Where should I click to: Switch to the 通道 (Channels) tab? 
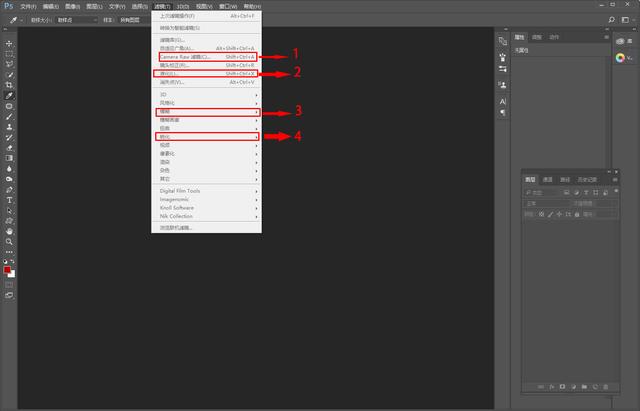pos(547,180)
